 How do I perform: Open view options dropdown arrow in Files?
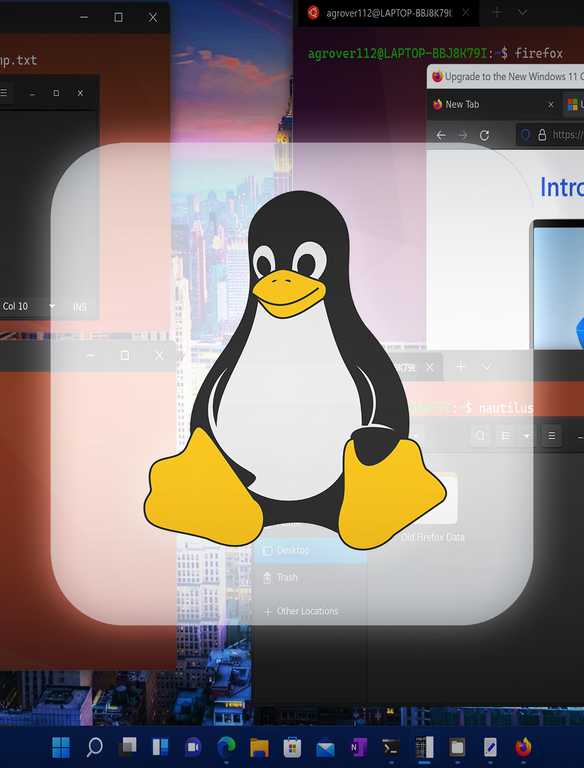pyautogui.click(x=527, y=435)
